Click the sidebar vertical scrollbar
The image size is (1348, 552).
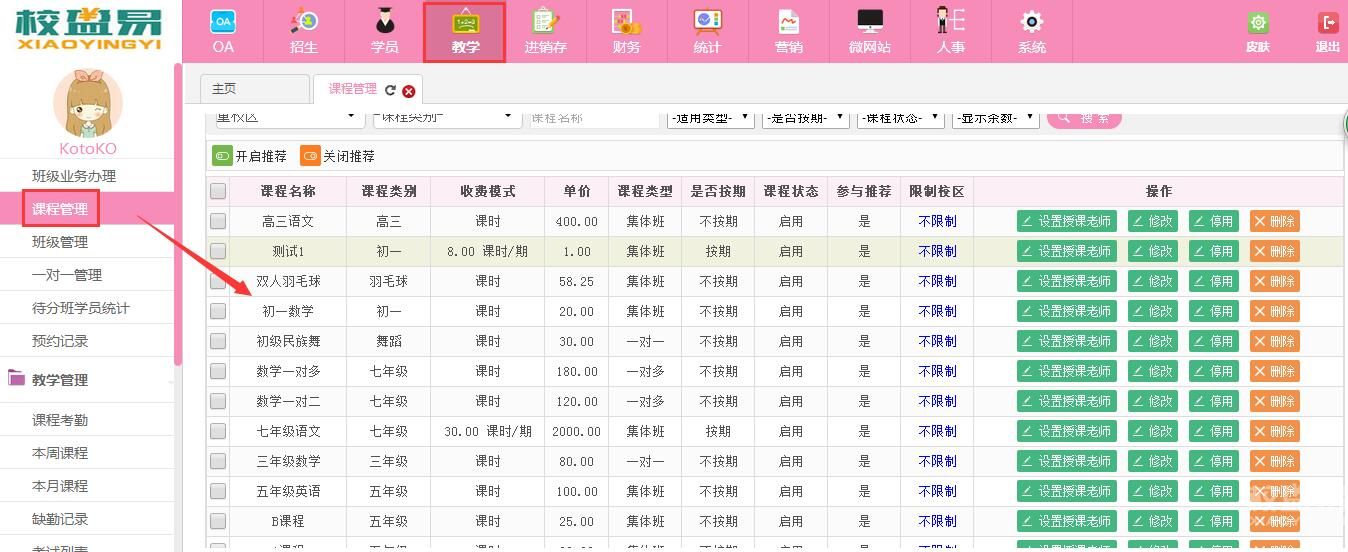tap(178, 215)
